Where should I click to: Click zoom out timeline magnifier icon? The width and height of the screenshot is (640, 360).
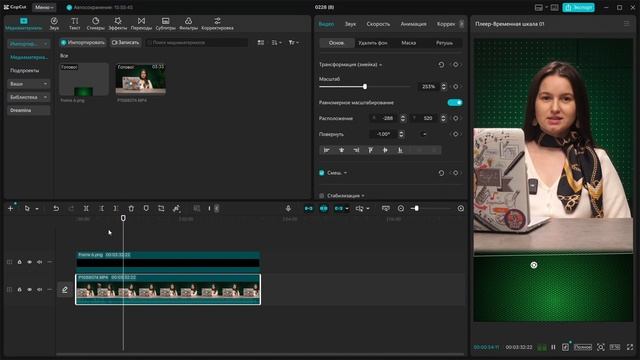pos(401,209)
